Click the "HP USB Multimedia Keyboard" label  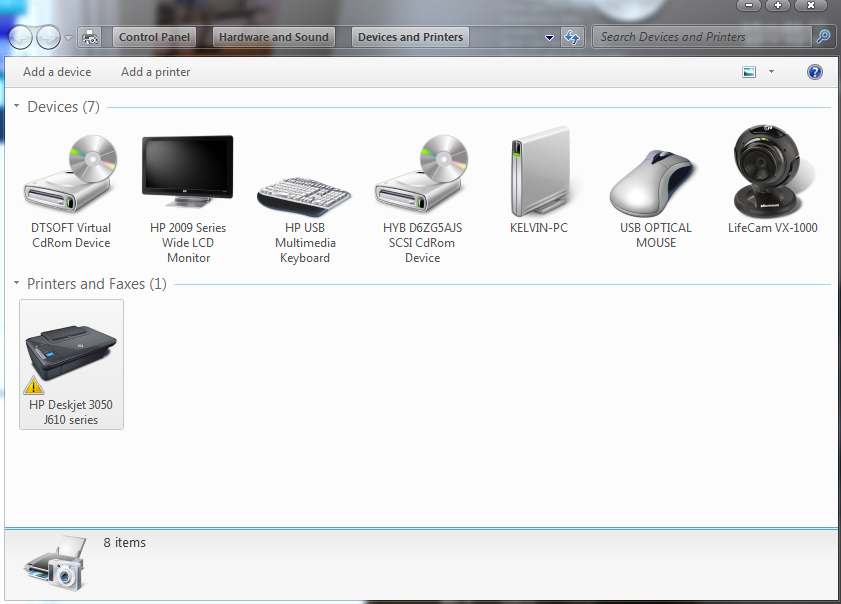click(305, 242)
